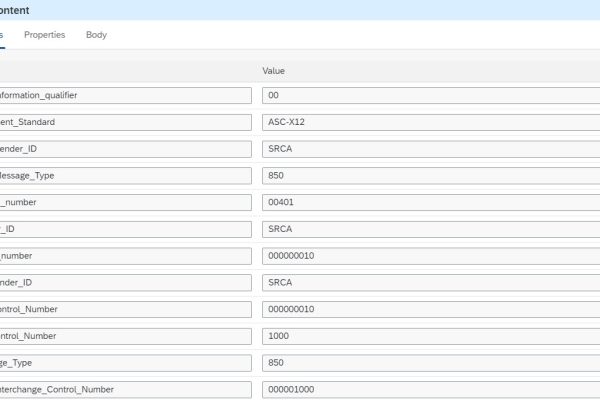Click the Value column header

coord(273,71)
